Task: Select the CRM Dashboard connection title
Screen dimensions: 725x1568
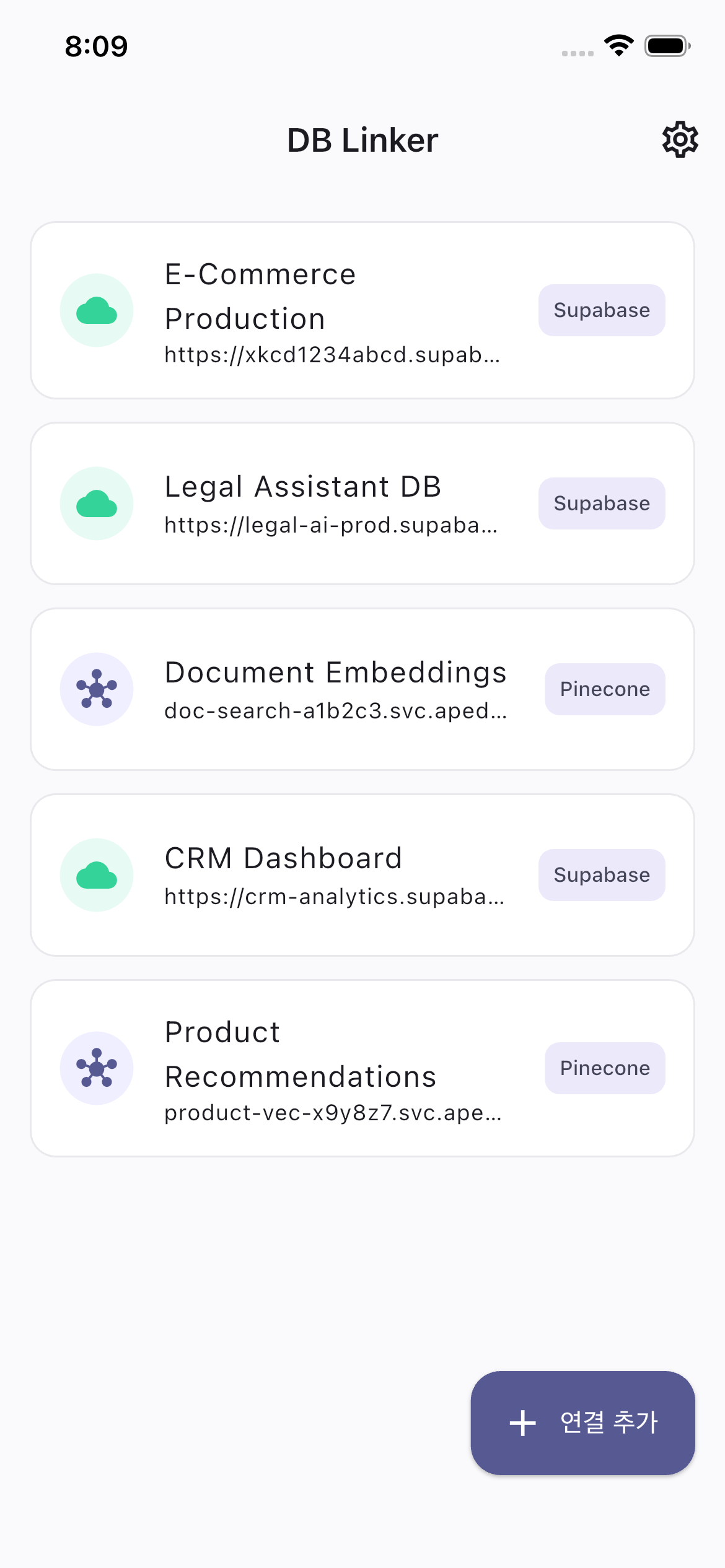Action: point(283,858)
